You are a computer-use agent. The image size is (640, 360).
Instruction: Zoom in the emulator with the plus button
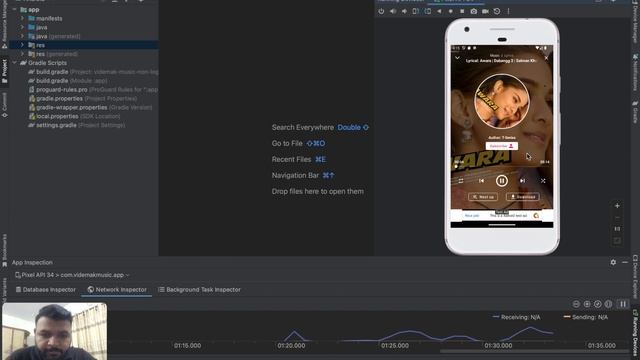(617, 206)
